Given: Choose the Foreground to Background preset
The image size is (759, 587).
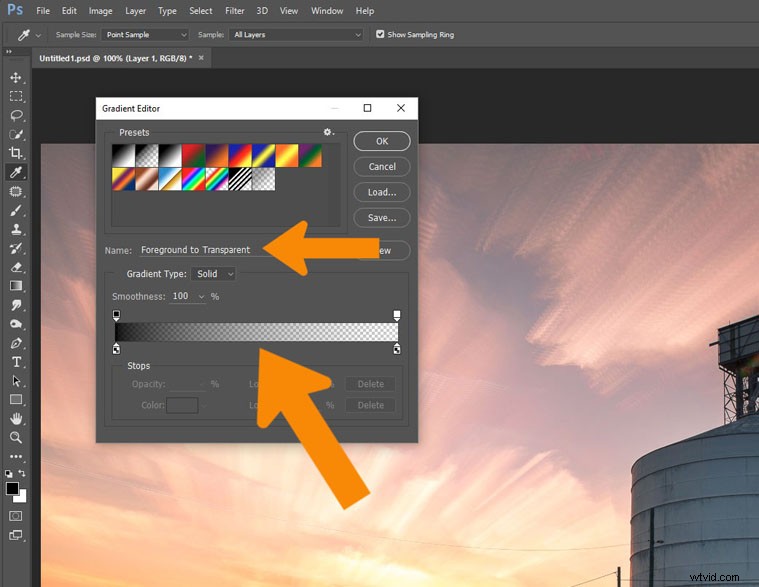Looking at the screenshot, I should (x=123, y=155).
